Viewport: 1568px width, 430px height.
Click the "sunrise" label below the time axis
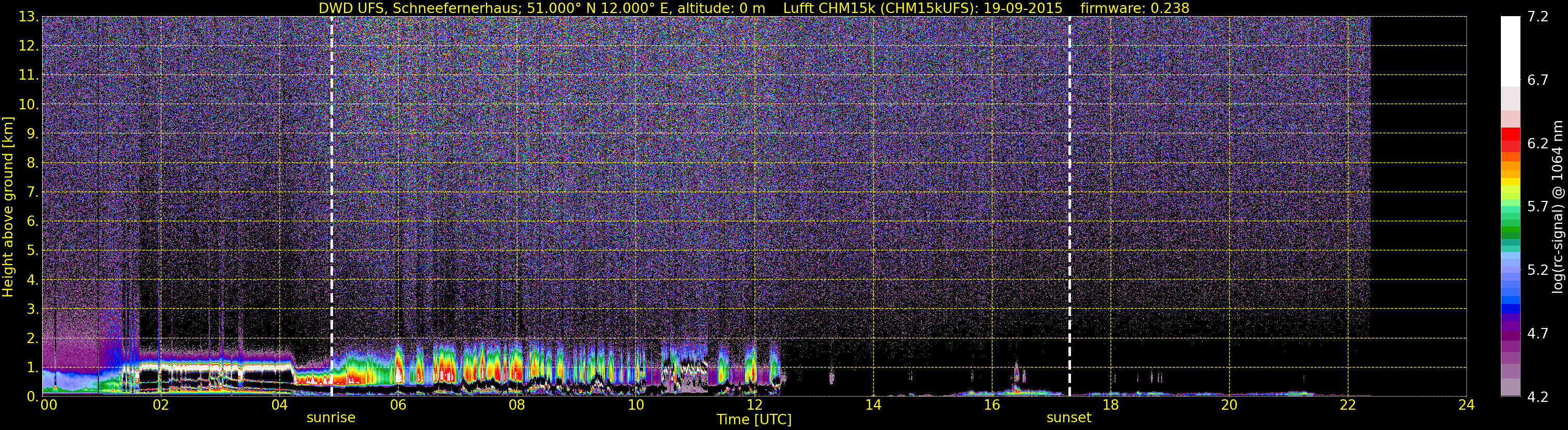(330, 417)
